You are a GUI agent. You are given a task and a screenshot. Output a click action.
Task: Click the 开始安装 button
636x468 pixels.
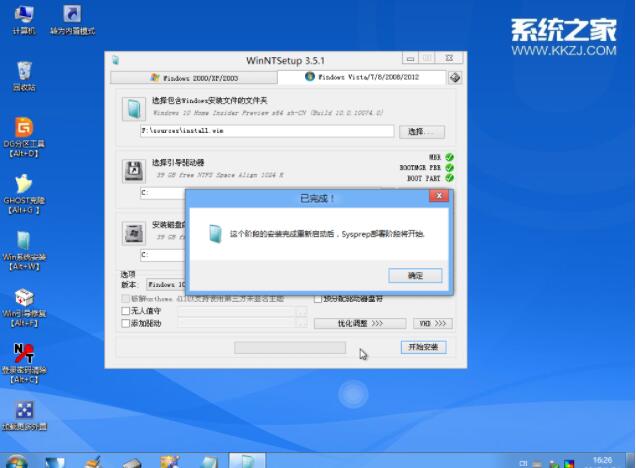[421, 347]
